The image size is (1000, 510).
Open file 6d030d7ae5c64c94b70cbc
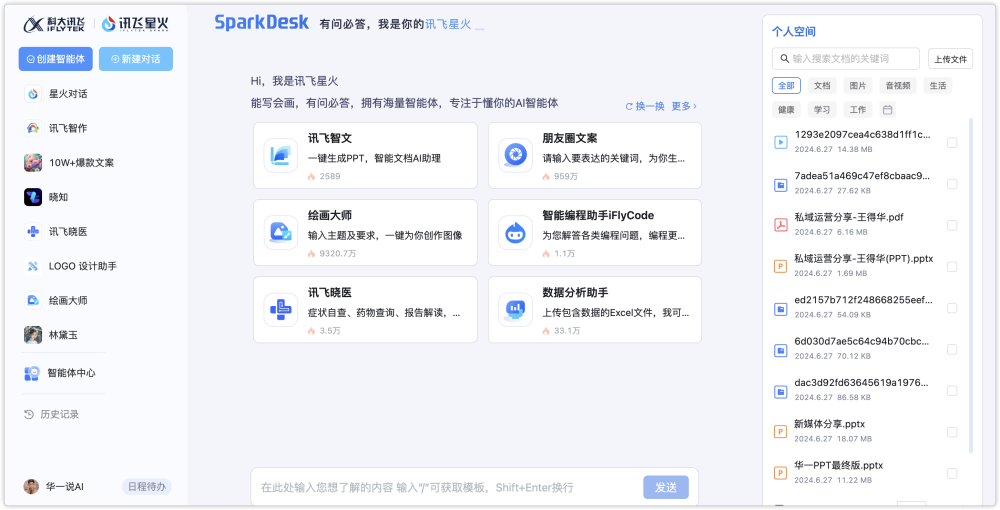[x=862, y=341]
